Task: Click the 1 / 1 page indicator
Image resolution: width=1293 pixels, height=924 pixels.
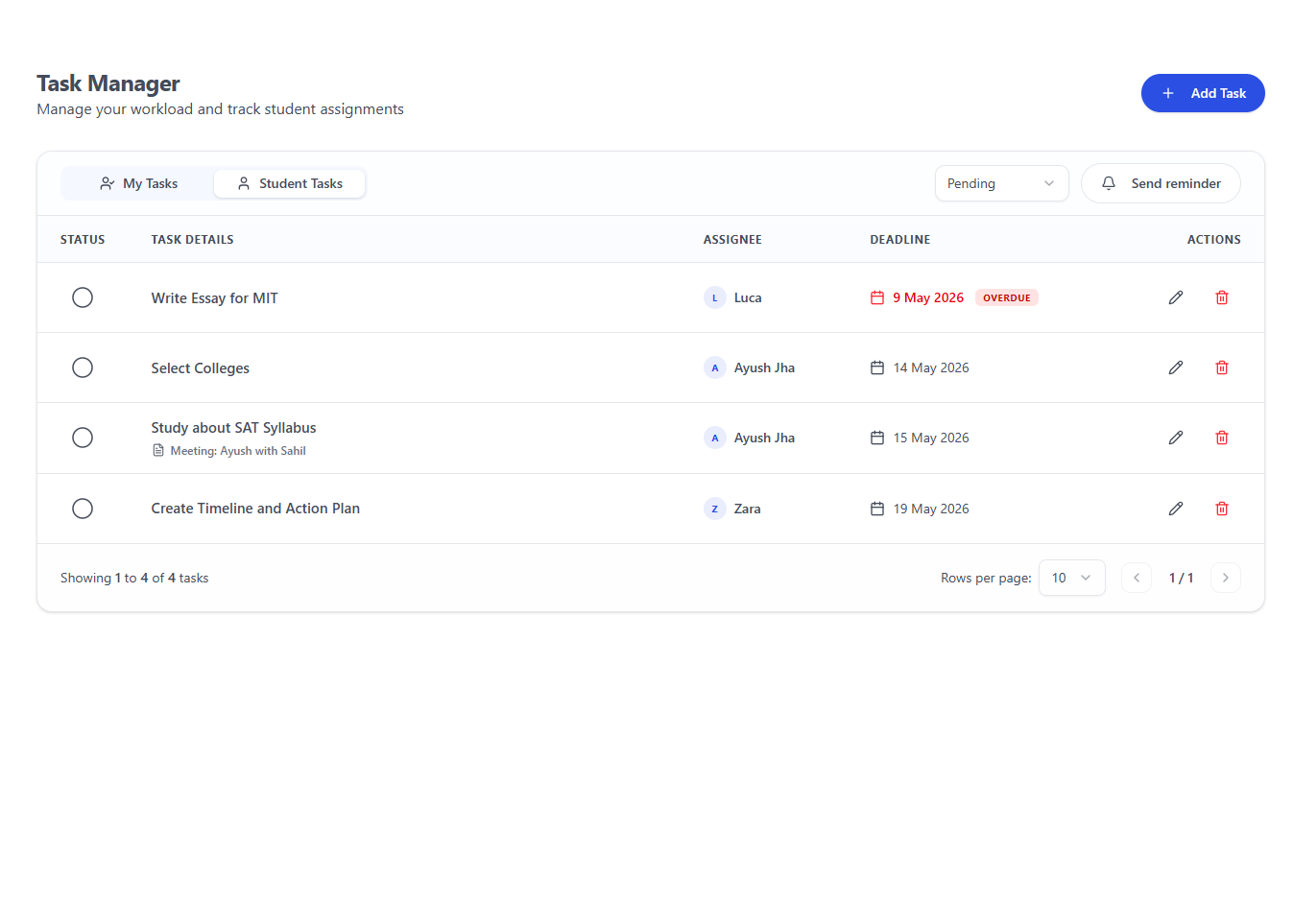Action: point(1181,578)
